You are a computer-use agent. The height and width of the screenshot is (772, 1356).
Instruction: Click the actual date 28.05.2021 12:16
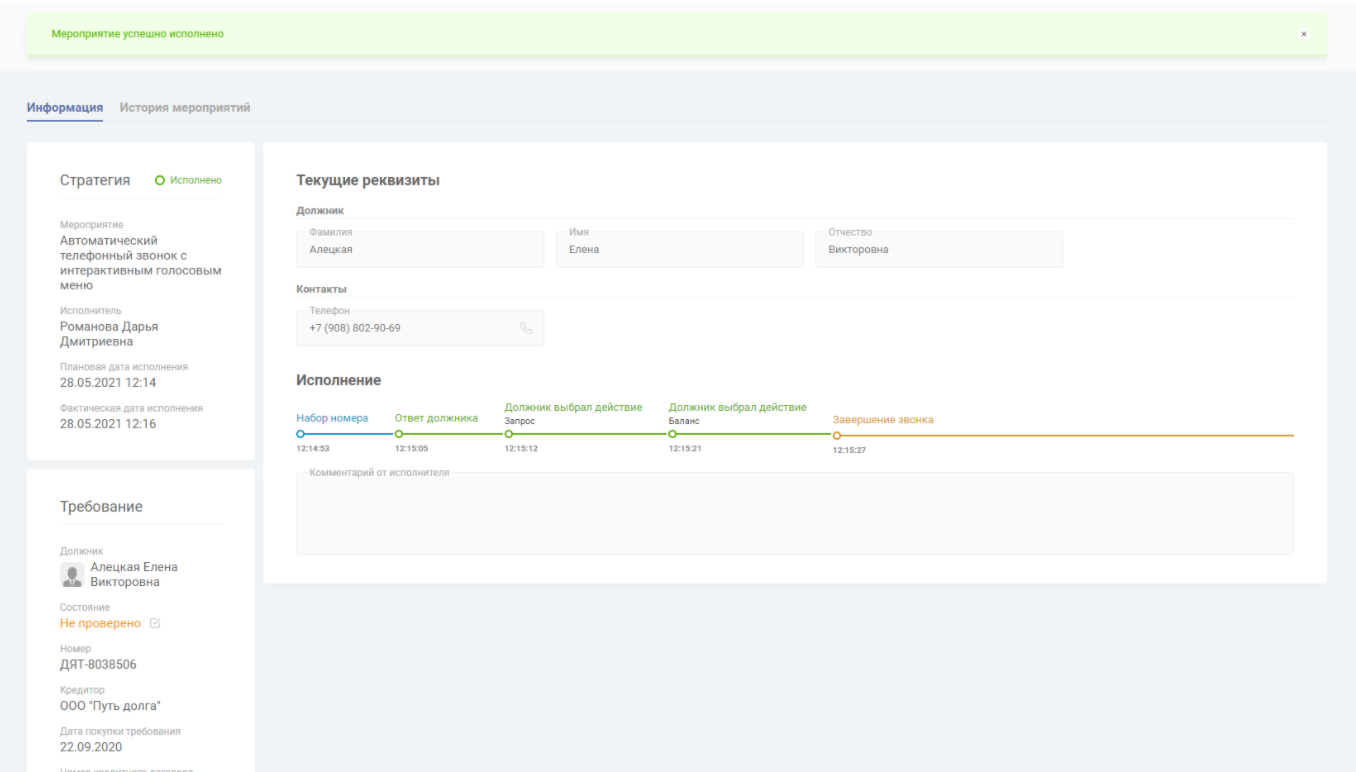click(x=108, y=424)
